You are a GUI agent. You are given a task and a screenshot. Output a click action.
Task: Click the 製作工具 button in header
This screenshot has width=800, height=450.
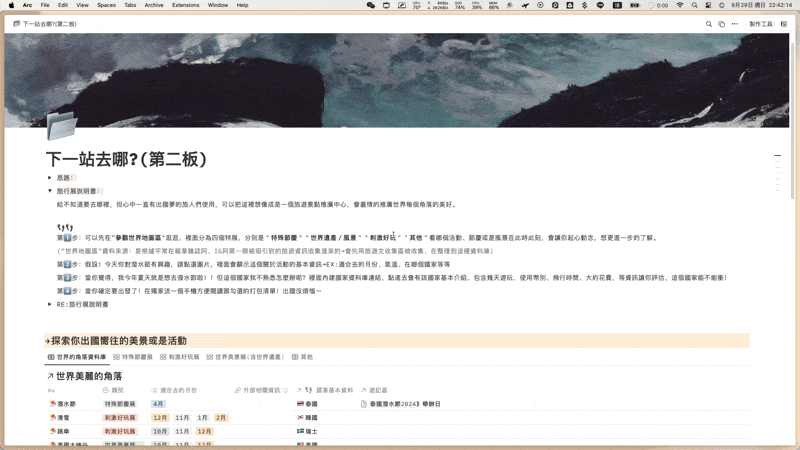tap(768, 24)
